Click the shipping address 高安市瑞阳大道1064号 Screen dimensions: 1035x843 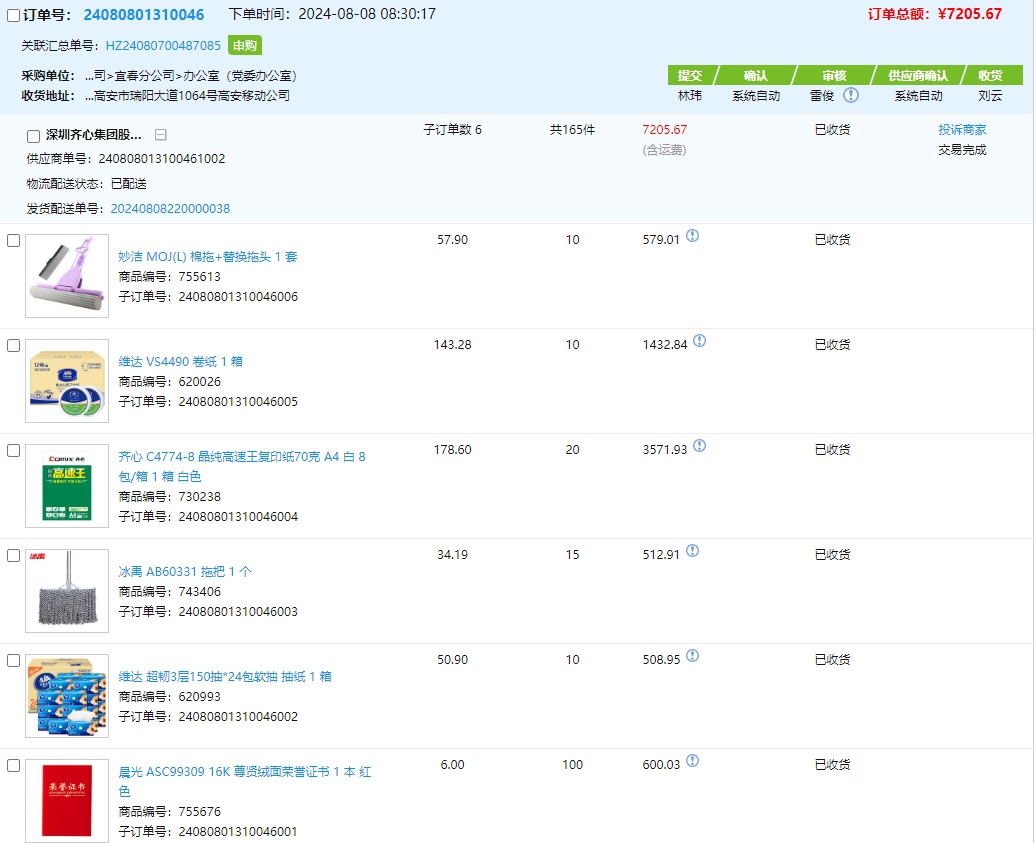187,96
